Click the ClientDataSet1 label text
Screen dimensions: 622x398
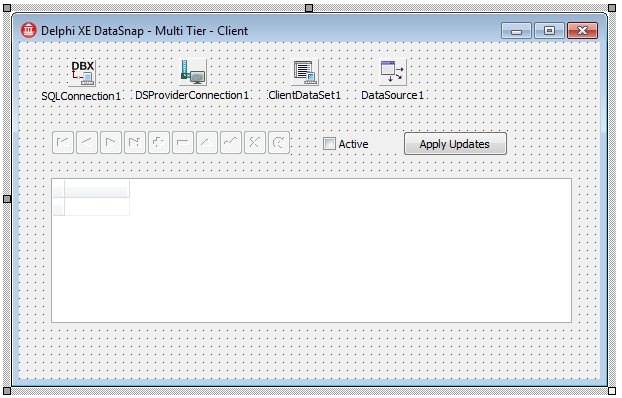coord(305,96)
